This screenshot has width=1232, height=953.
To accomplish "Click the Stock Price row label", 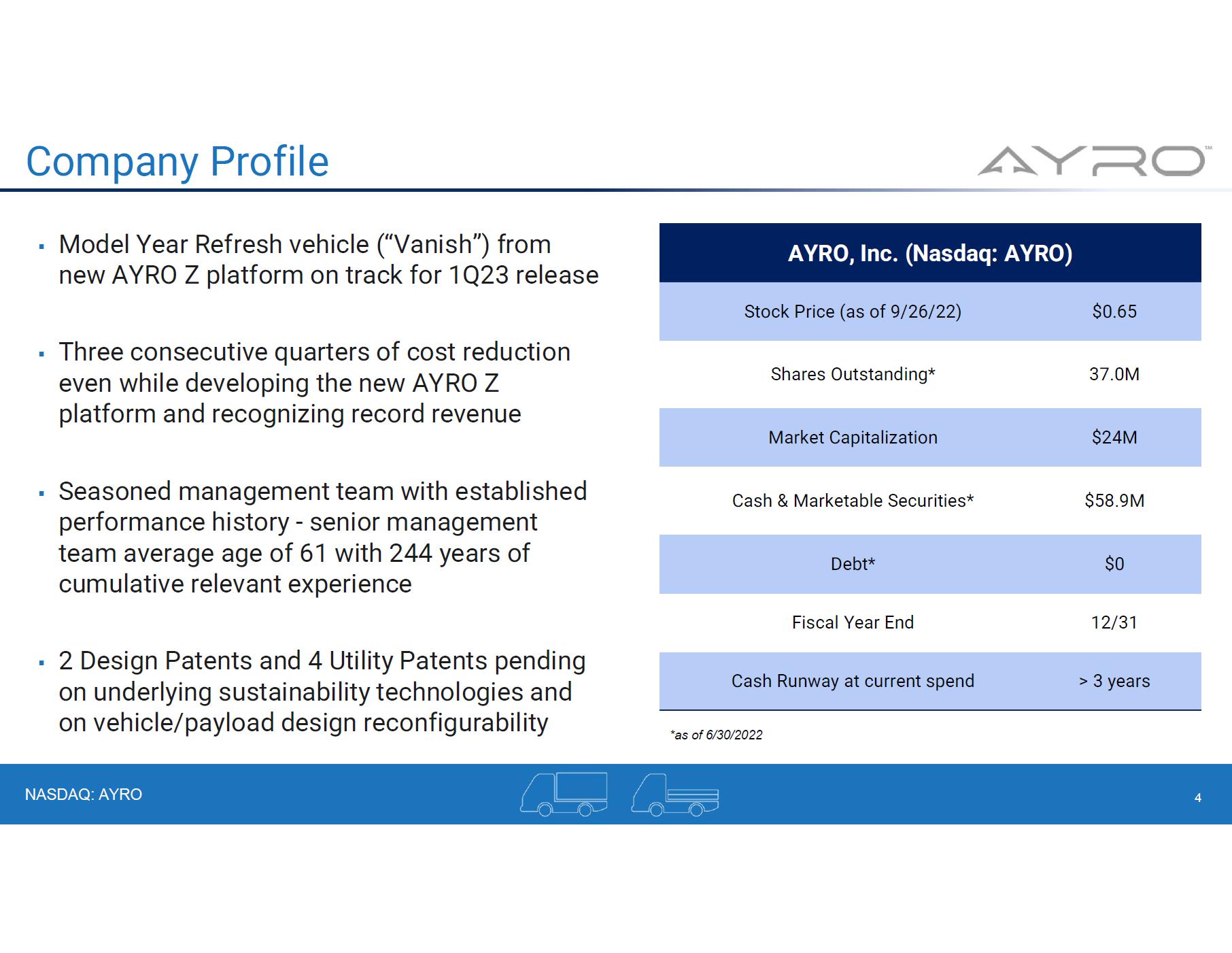I will pyautogui.click(x=852, y=312).
